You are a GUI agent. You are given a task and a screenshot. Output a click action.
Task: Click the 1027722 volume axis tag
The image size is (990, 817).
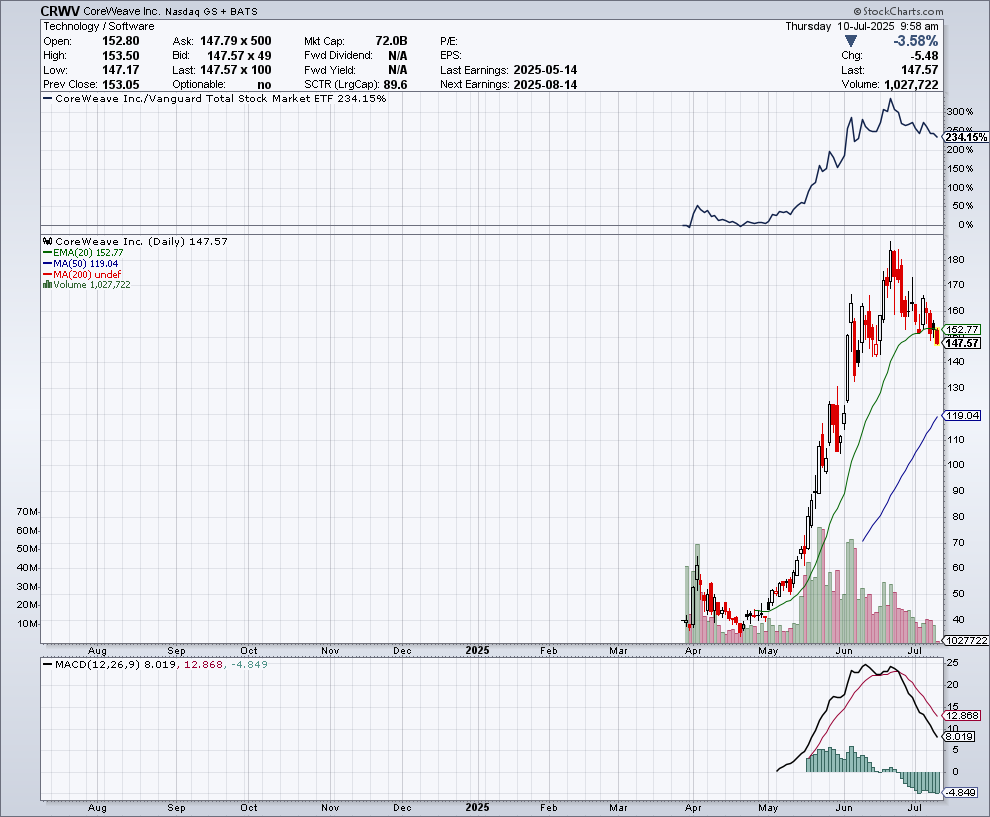click(966, 640)
